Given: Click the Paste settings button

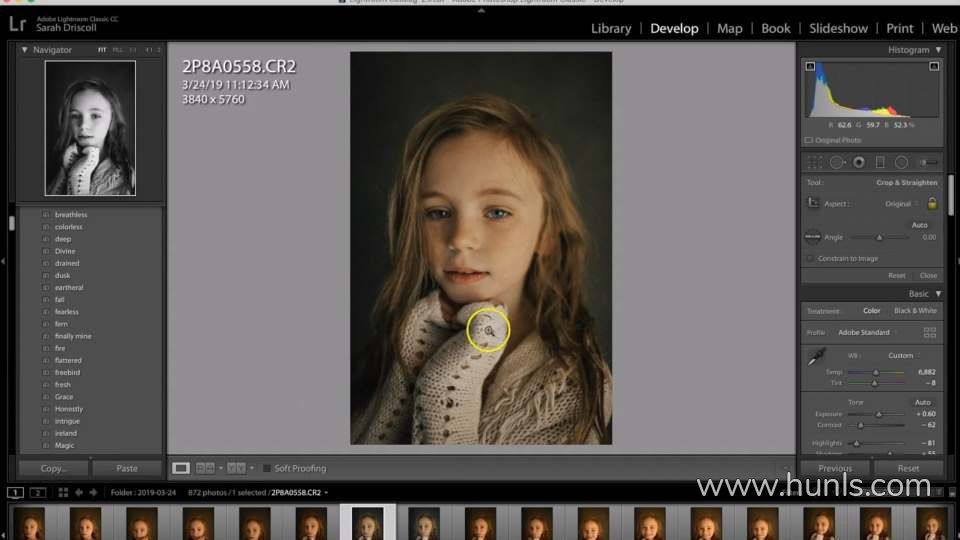Looking at the screenshot, I should click(x=127, y=468).
